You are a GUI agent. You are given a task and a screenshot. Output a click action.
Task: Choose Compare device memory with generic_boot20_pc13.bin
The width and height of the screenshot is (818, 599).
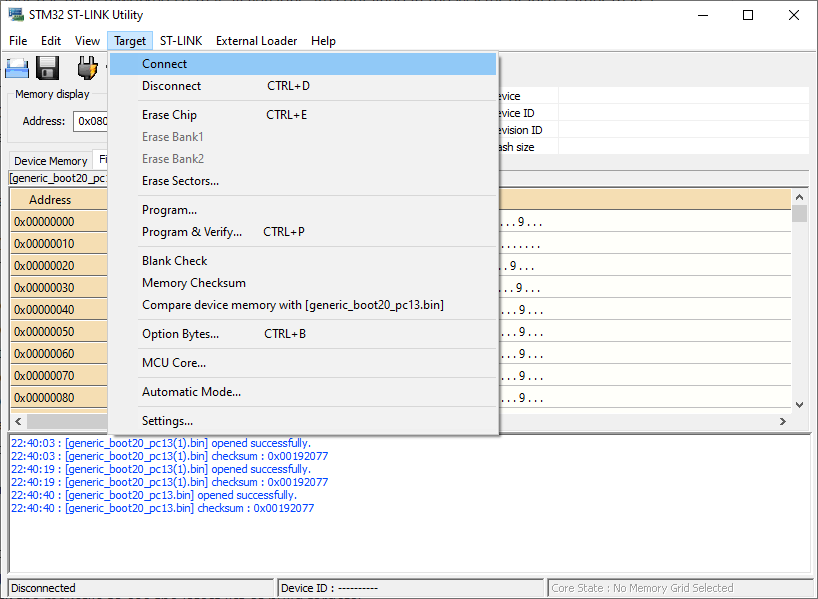(303, 305)
